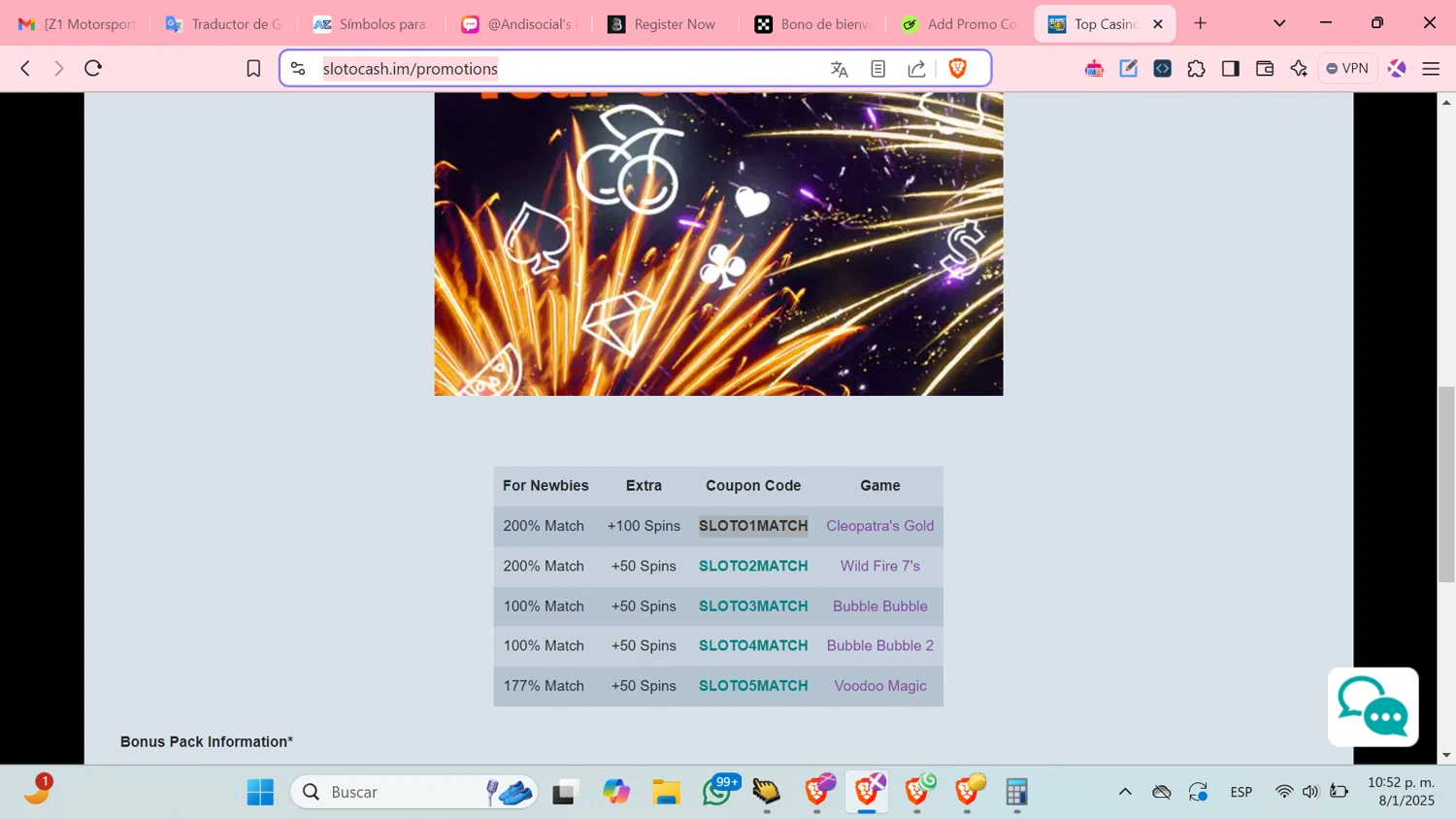The width and height of the screenshot is (1456, 819).
Task: Switch to the Z1 Motorsport Gmail tab
Action: 76,24
